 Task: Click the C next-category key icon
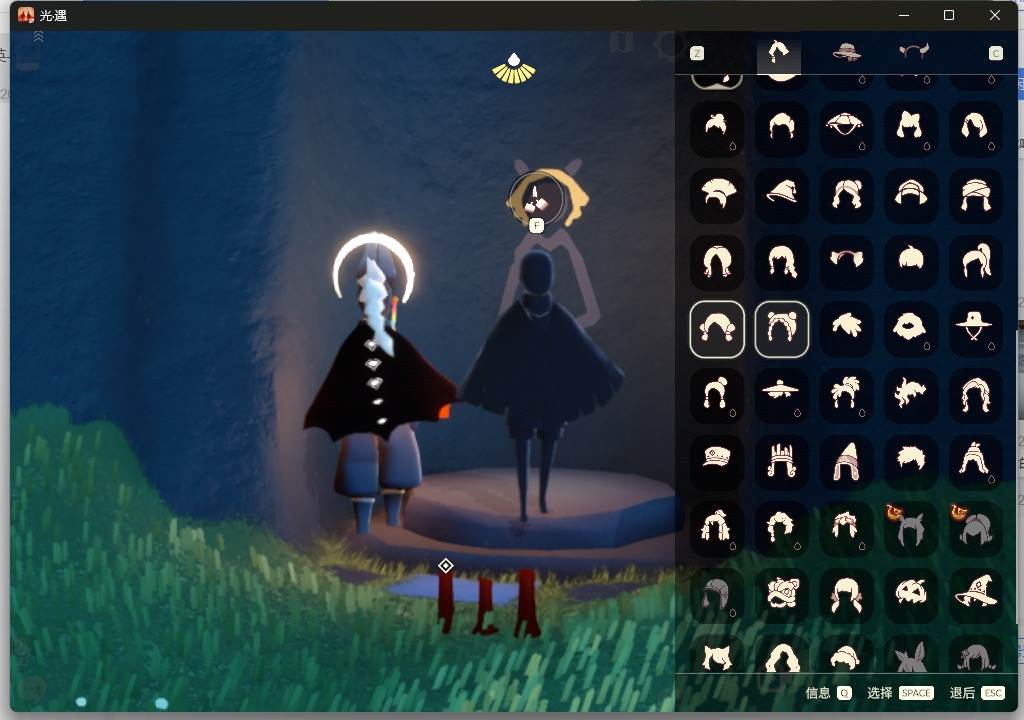click(995, 54)
